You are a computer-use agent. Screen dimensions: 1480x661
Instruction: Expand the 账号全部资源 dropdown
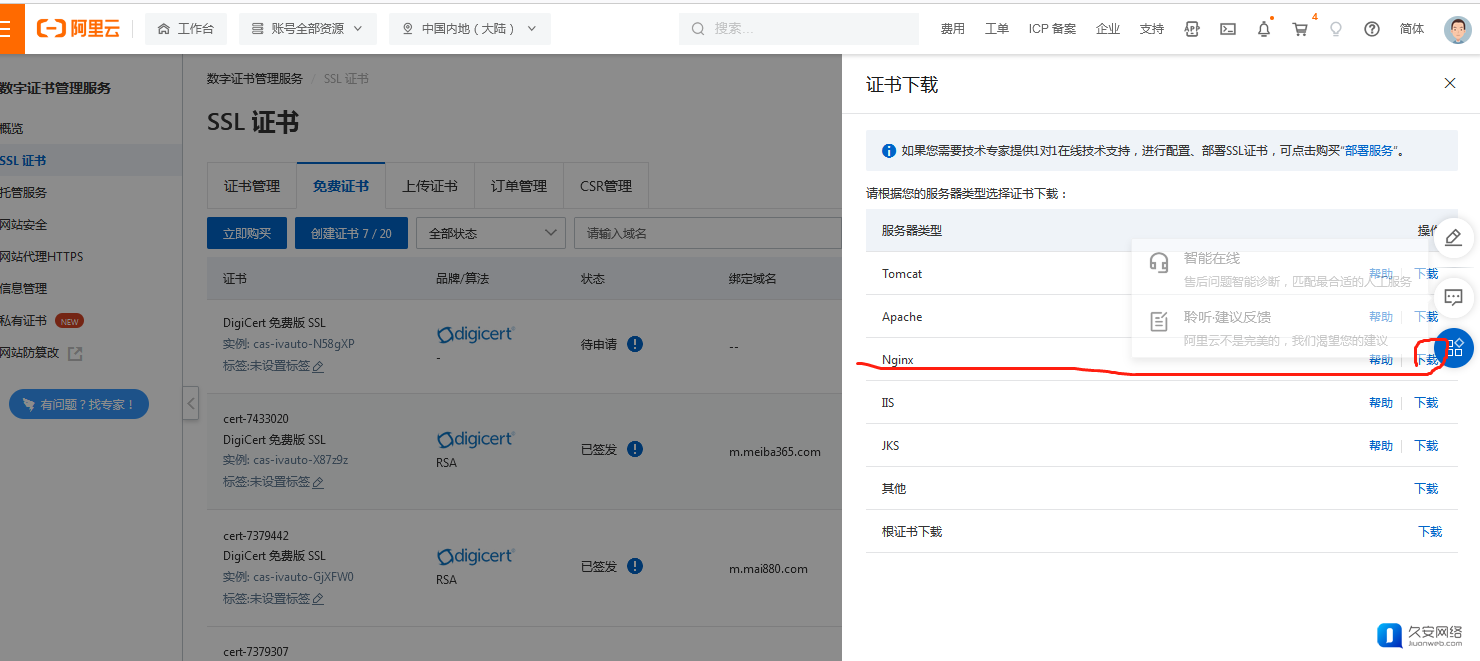pos(308,29)
